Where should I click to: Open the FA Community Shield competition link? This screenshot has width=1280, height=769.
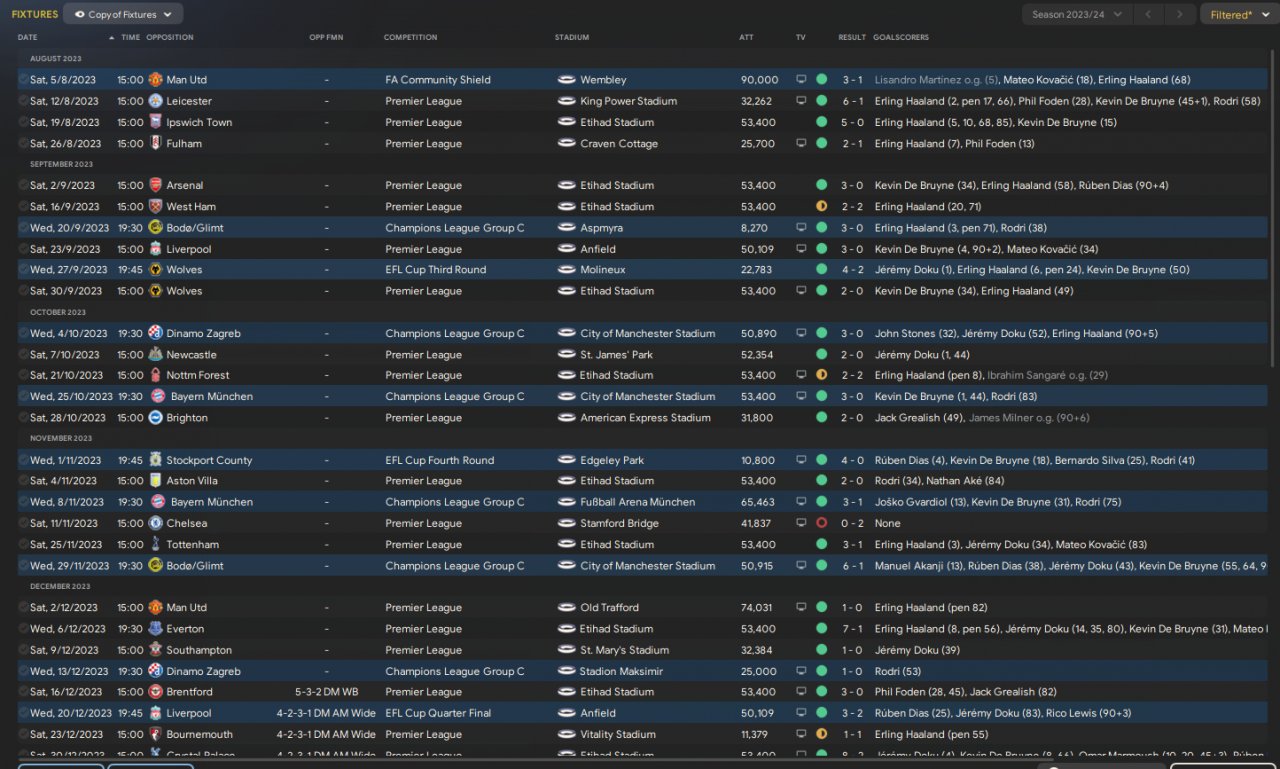tap(438, 80)
